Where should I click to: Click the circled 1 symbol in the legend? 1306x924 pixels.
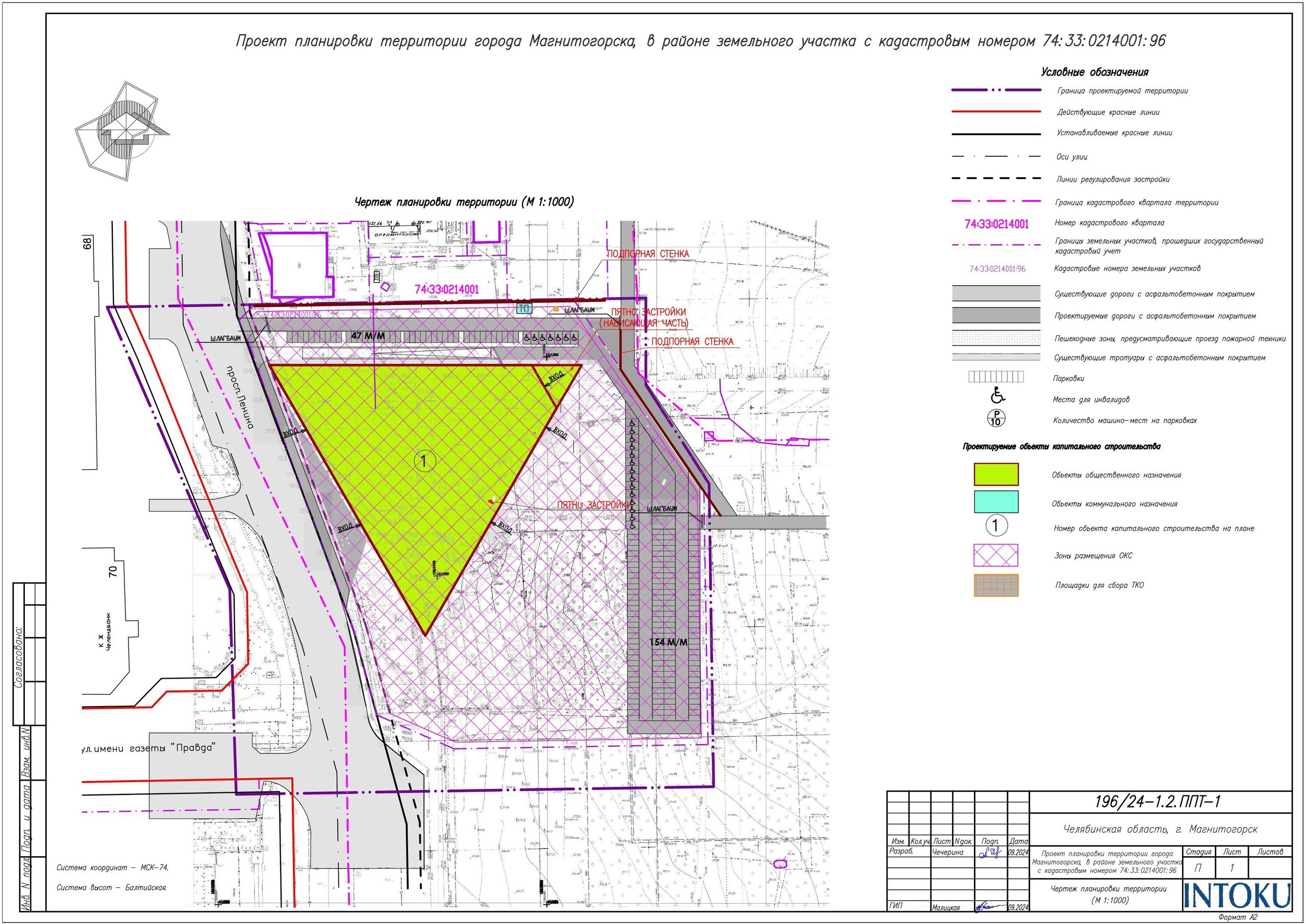click(x=995, y=525)
